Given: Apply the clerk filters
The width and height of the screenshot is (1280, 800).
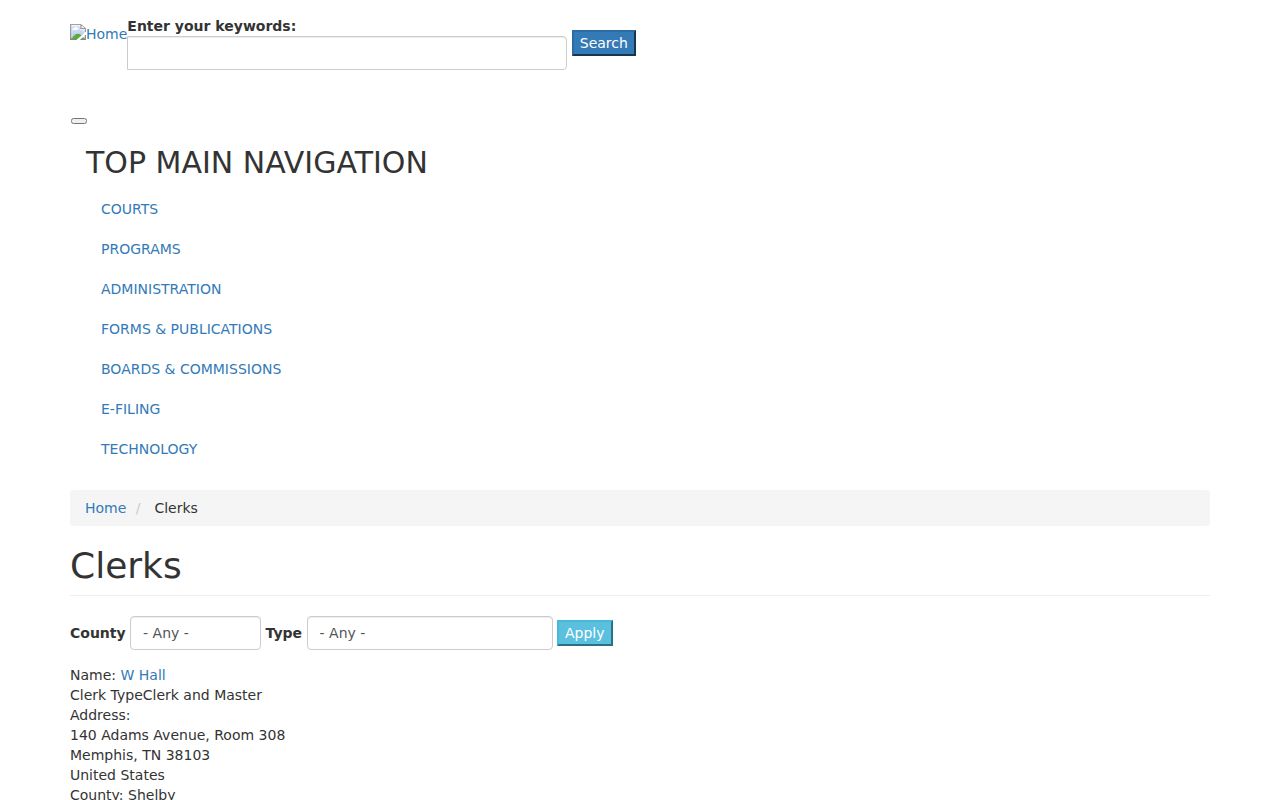Looking at the screenshot, I should [x=585, y=633].
